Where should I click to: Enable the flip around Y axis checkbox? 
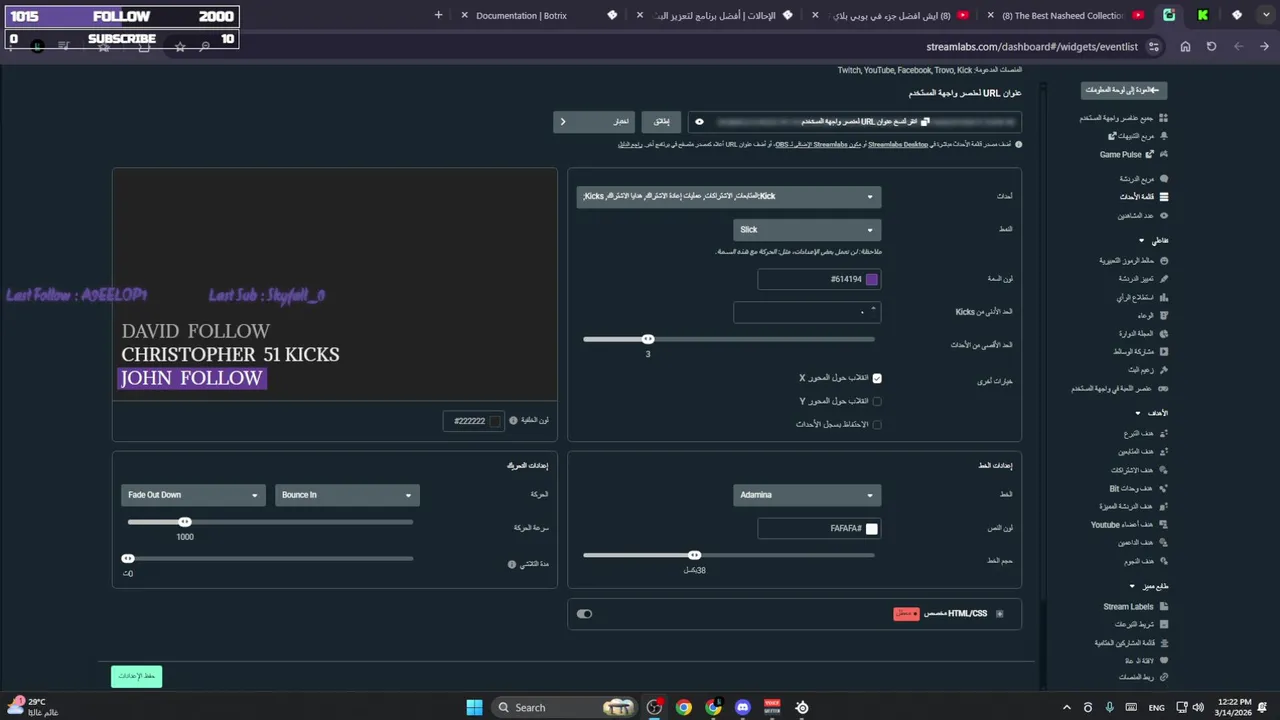click(877, 401)
